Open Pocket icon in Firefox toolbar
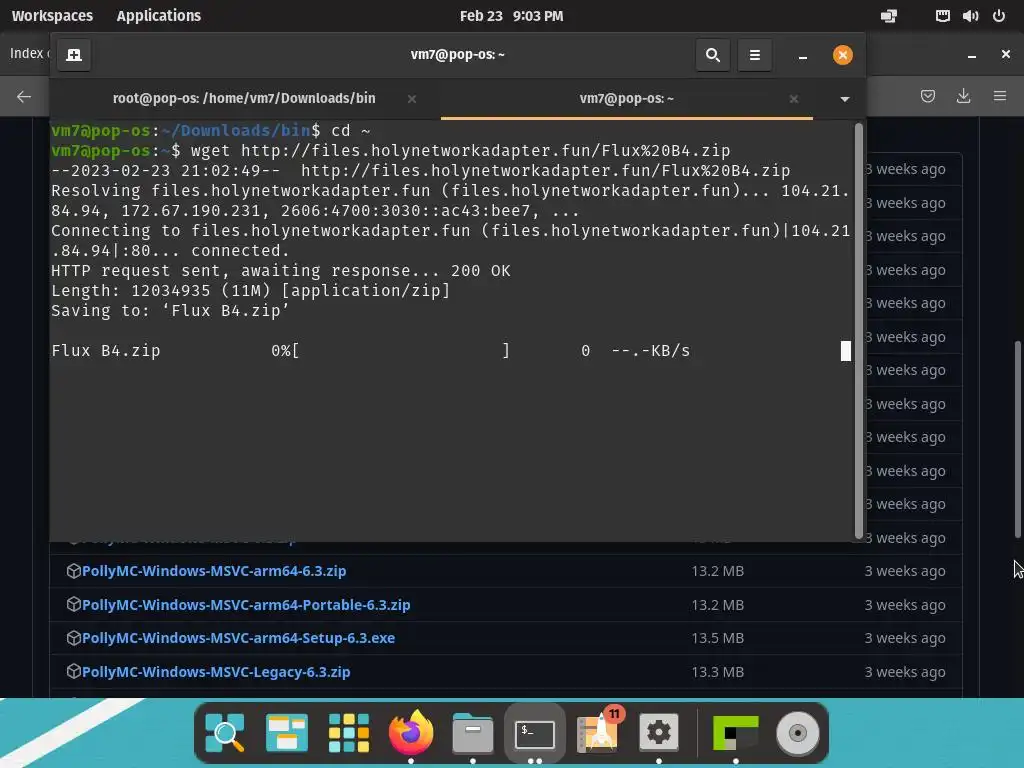 [x=927, y=97]
